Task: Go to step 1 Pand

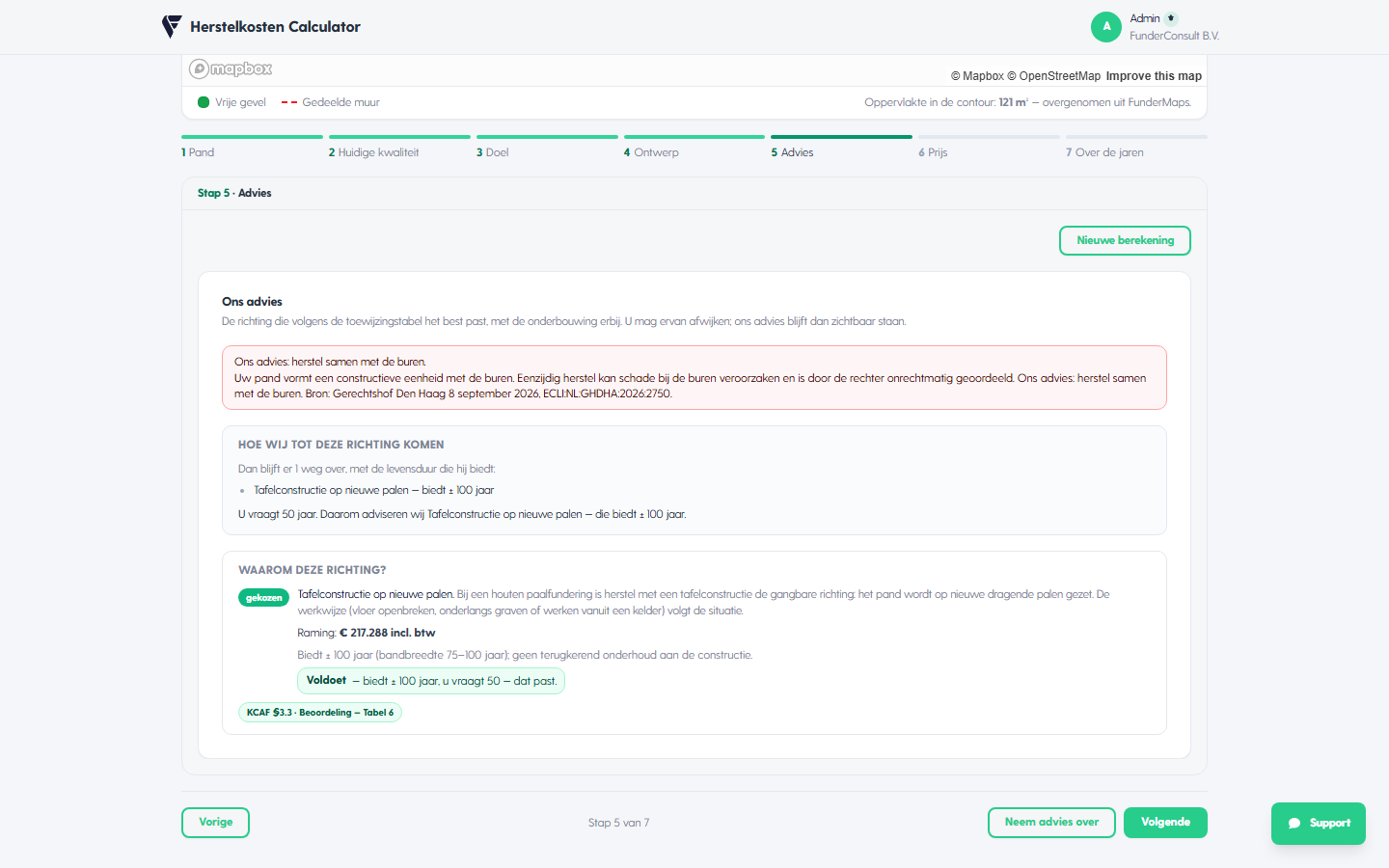Action: (252, 147)
